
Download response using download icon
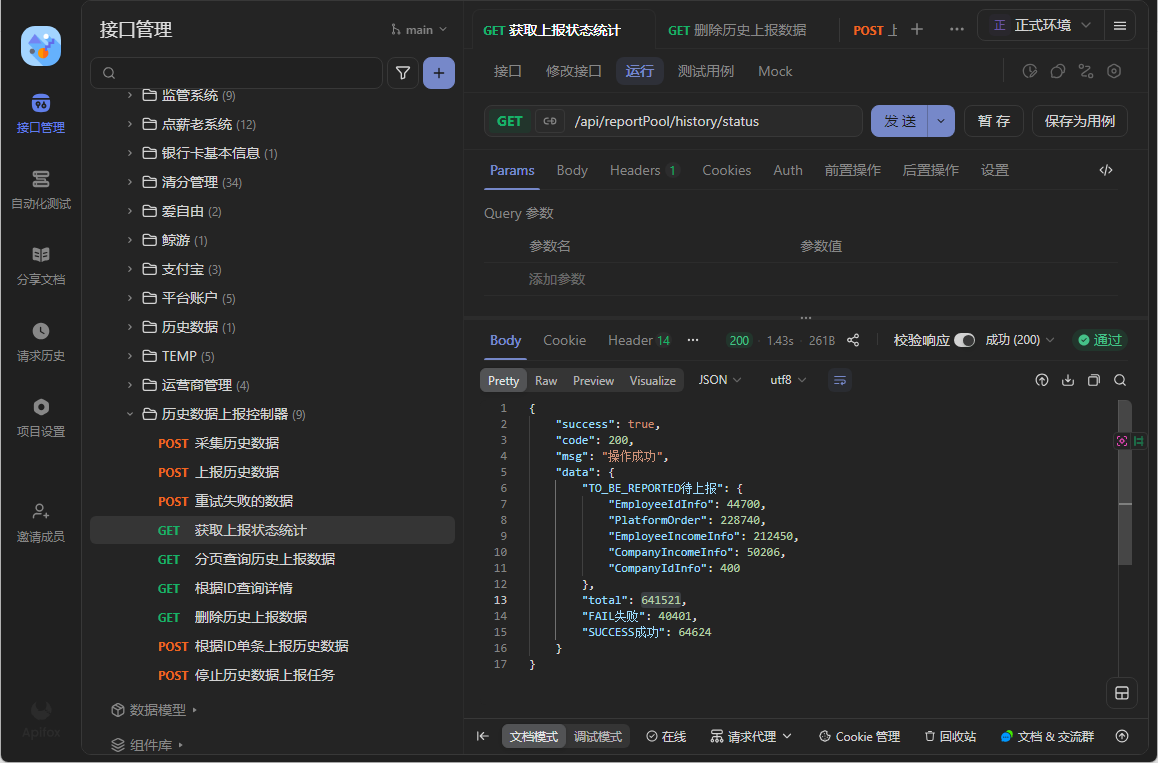pyautogui.click(x=1068, y=380)
